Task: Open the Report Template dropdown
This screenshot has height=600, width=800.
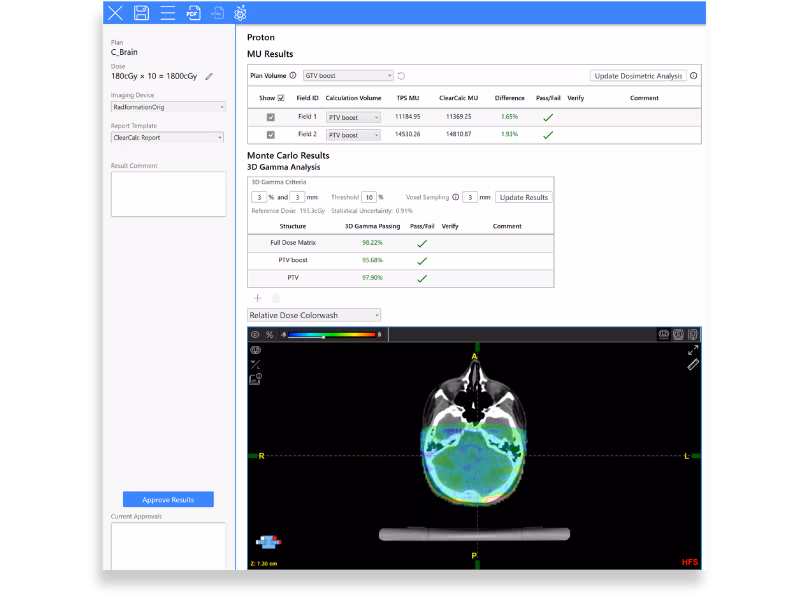Action: (x=168, y=137)
